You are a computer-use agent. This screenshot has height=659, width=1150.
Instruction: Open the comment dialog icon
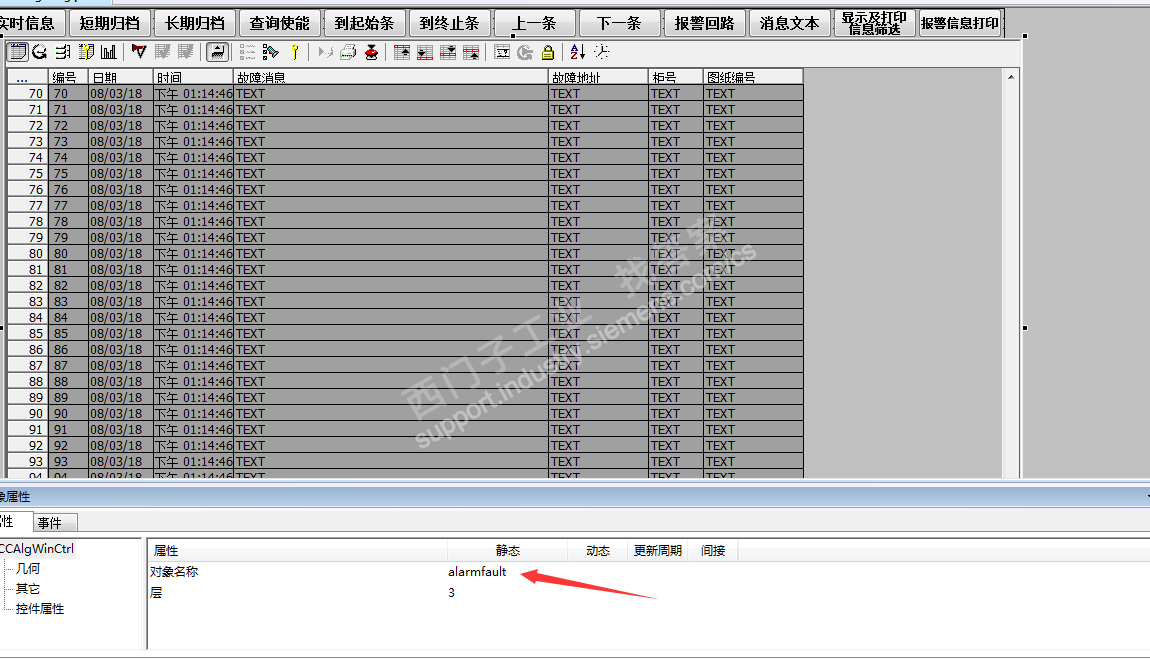tap(525, 52)
